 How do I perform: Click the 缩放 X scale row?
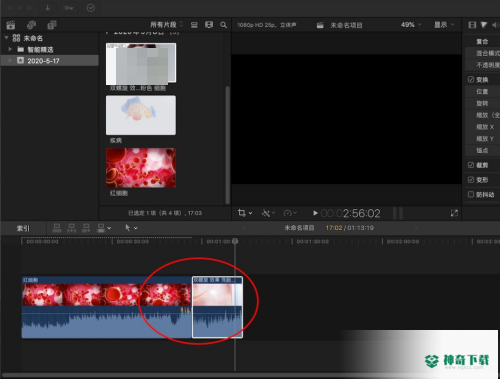(x=482, y=127)
